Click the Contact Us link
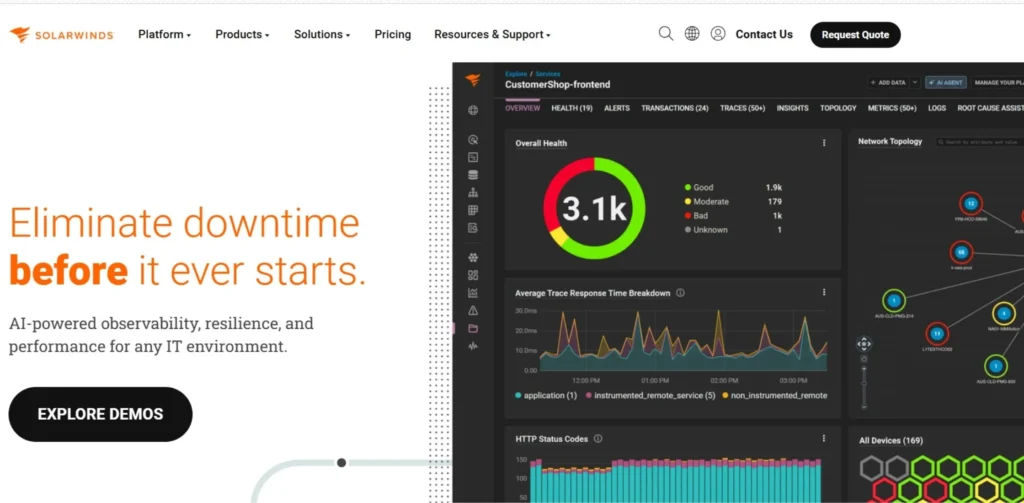1024x503 pixels. (x=764, y=35)
